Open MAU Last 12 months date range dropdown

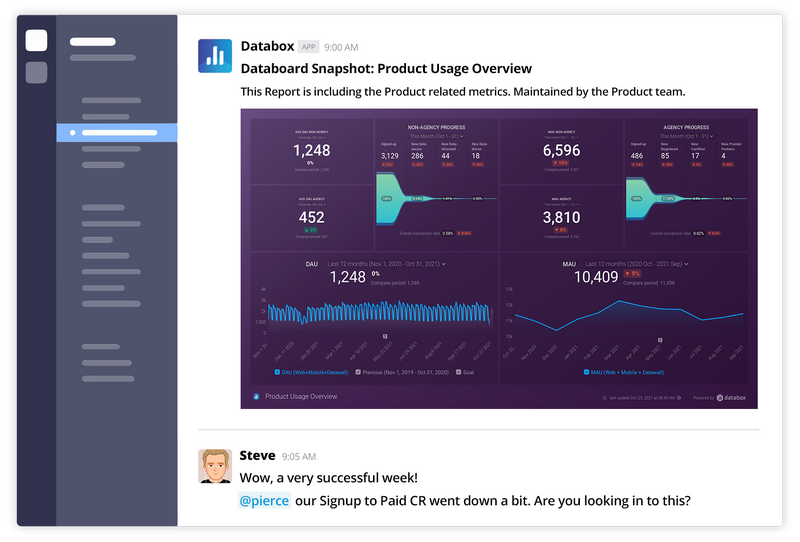pos(637,264)
